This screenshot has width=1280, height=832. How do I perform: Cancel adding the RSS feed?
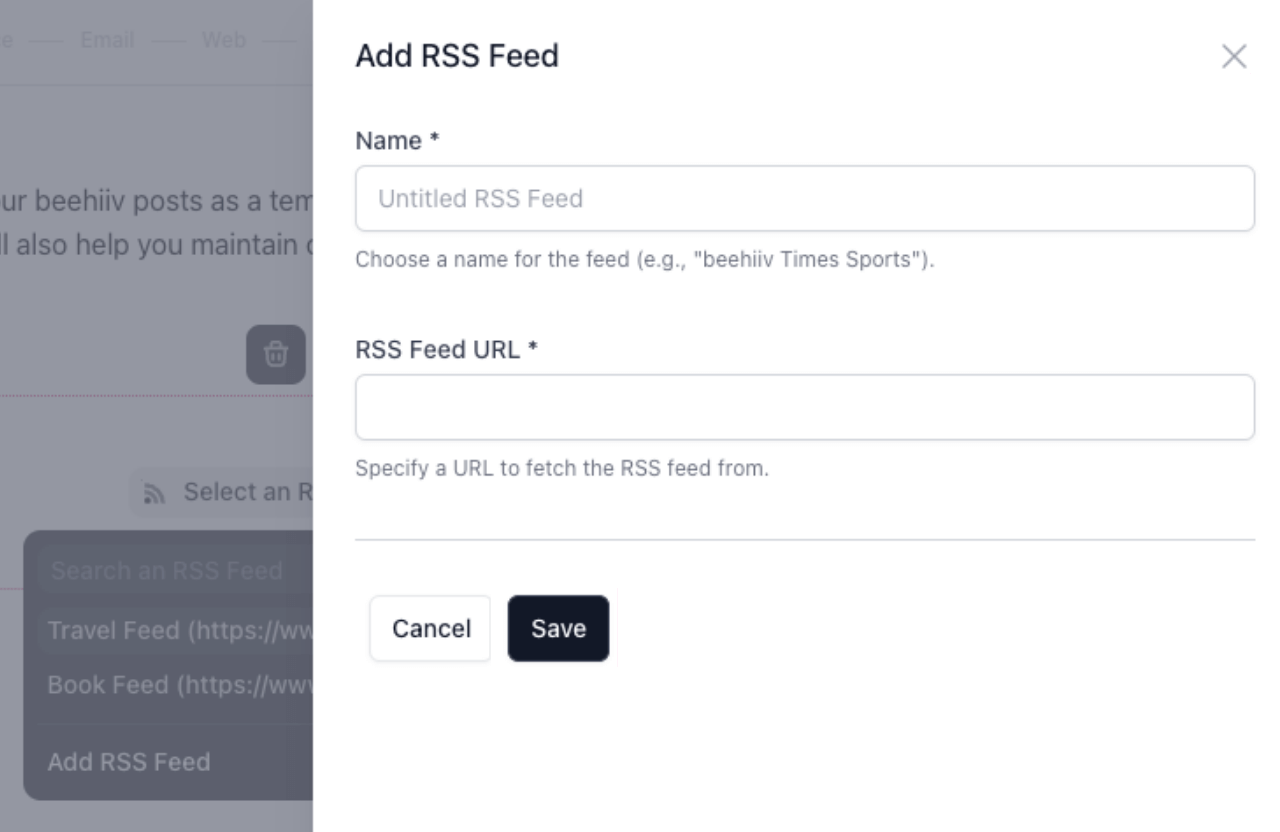click(x=430, y=628)
